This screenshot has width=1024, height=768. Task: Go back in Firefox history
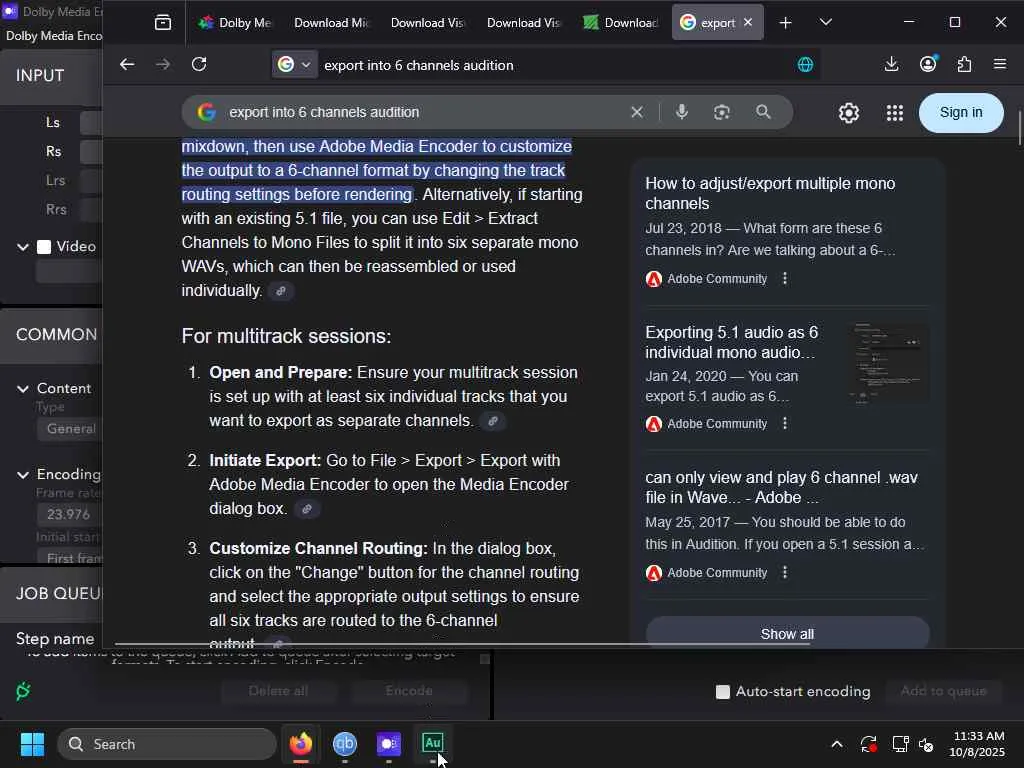tap(127, 64)
